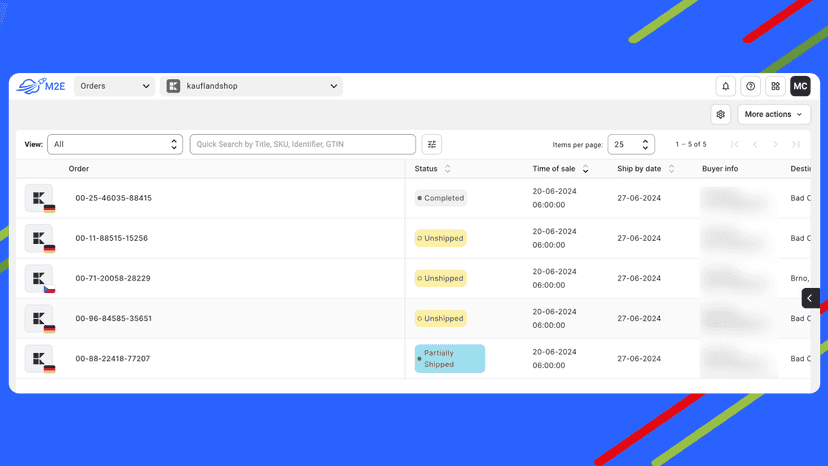The width and height of the screenshot is (828, 466).
Task: Open the Orders section dropdown
Action: pos(114,86)
